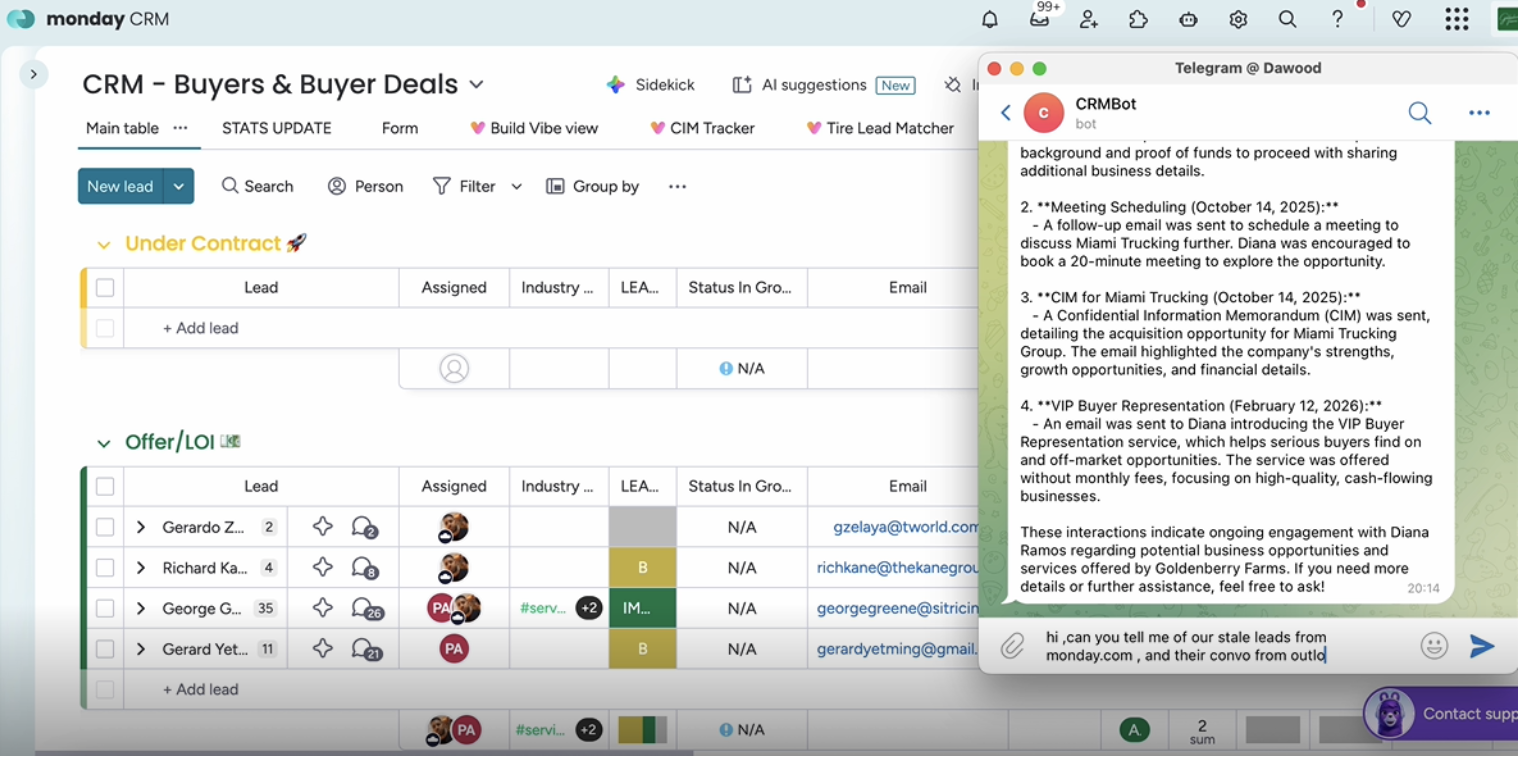Expand subitems of George G...

[141, 608]
